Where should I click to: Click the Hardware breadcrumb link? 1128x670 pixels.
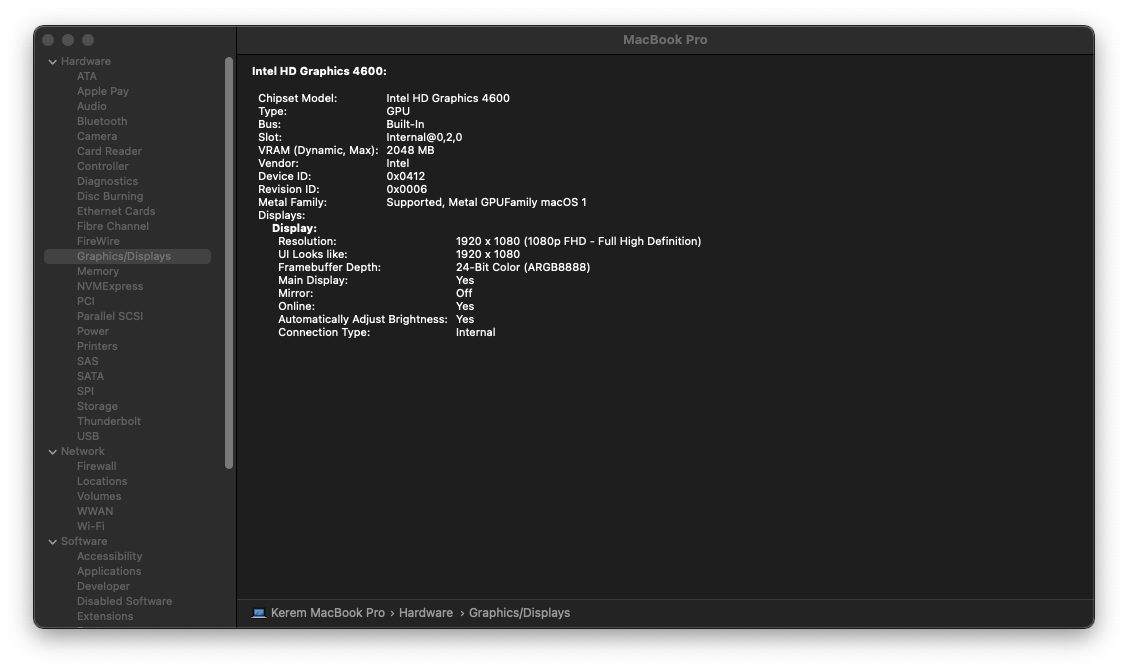click(x=426, y=612)
